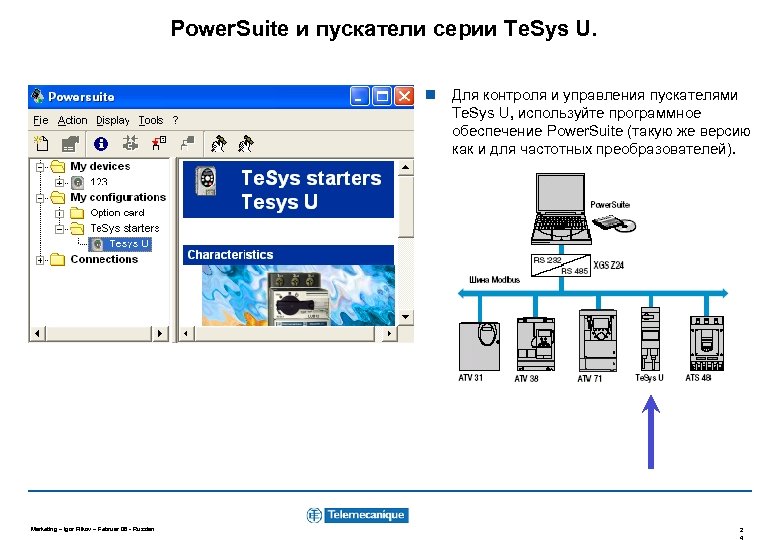This screenshot has height=540, width=780.
Task: Collapse the TeSys starters folder node
Action: pyautogui.click(x=59, y=229)
